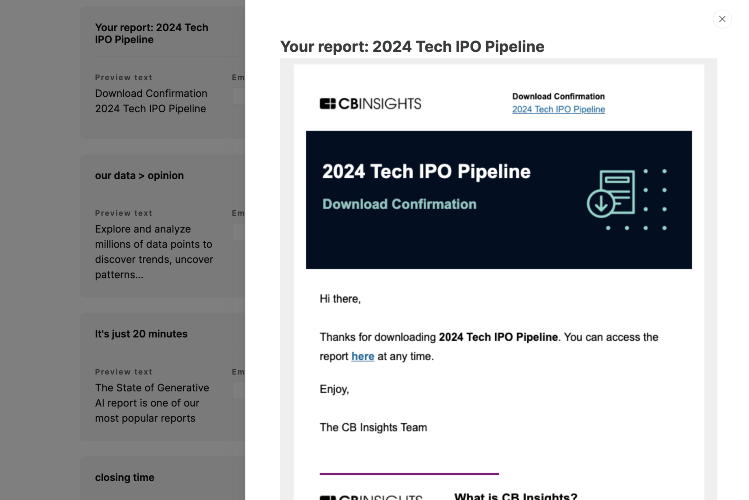This screenshot has height=500, width=749.
Task: Click the 'Download Confirmation' banner subtitle
Action: 399,204
